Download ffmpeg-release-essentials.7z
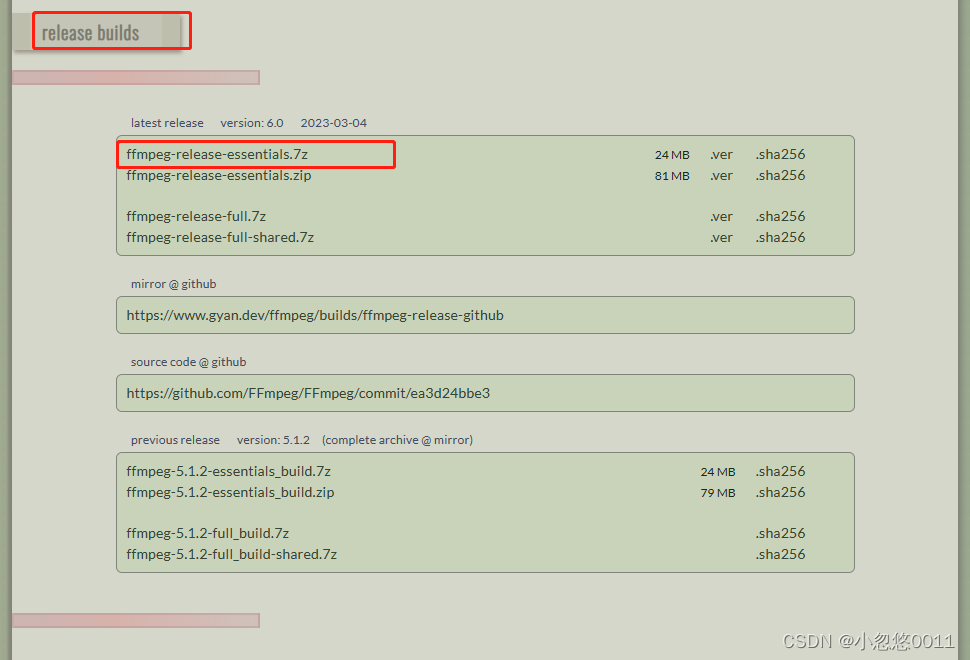 [217, 154]
